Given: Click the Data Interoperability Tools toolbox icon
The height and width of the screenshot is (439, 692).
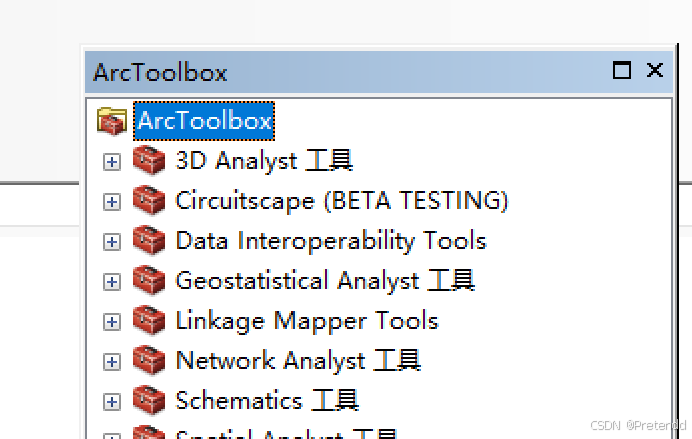Looking at the screenshot, I should (149, 241).
